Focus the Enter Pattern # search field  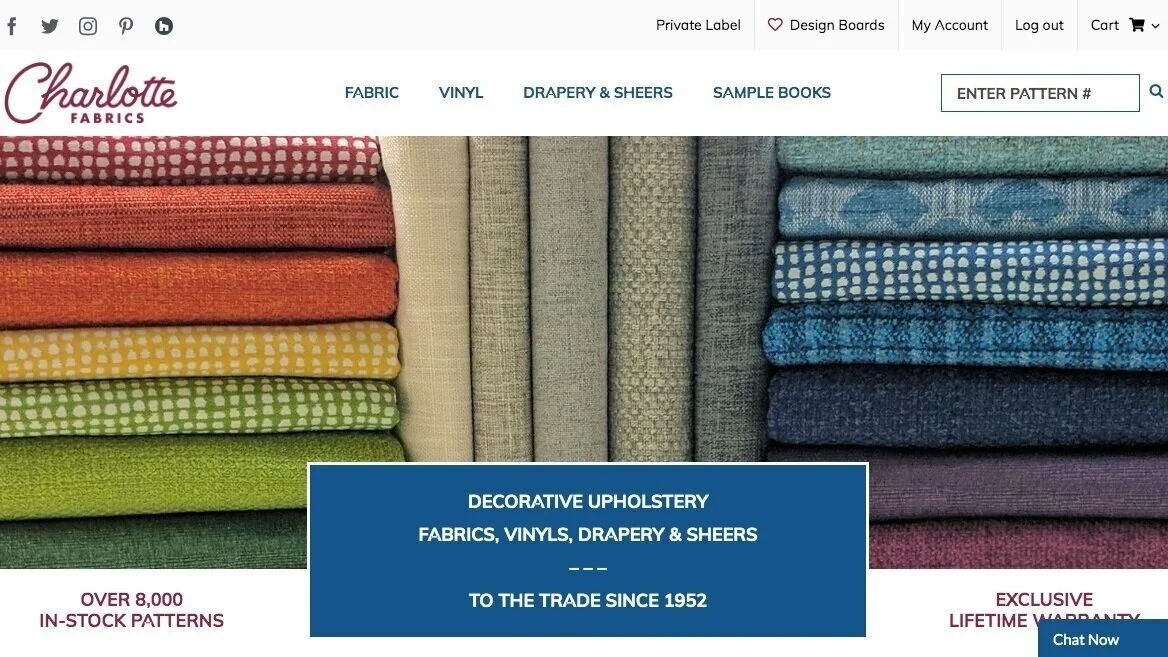pyautogui.click(x=1040, y=93)
